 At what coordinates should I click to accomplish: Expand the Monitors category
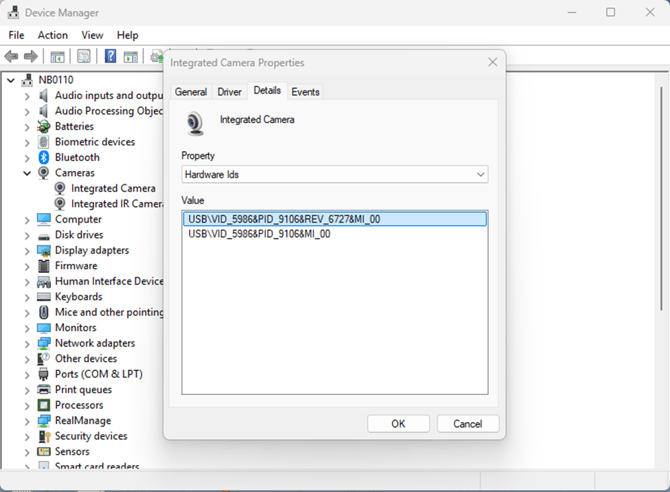27,327
